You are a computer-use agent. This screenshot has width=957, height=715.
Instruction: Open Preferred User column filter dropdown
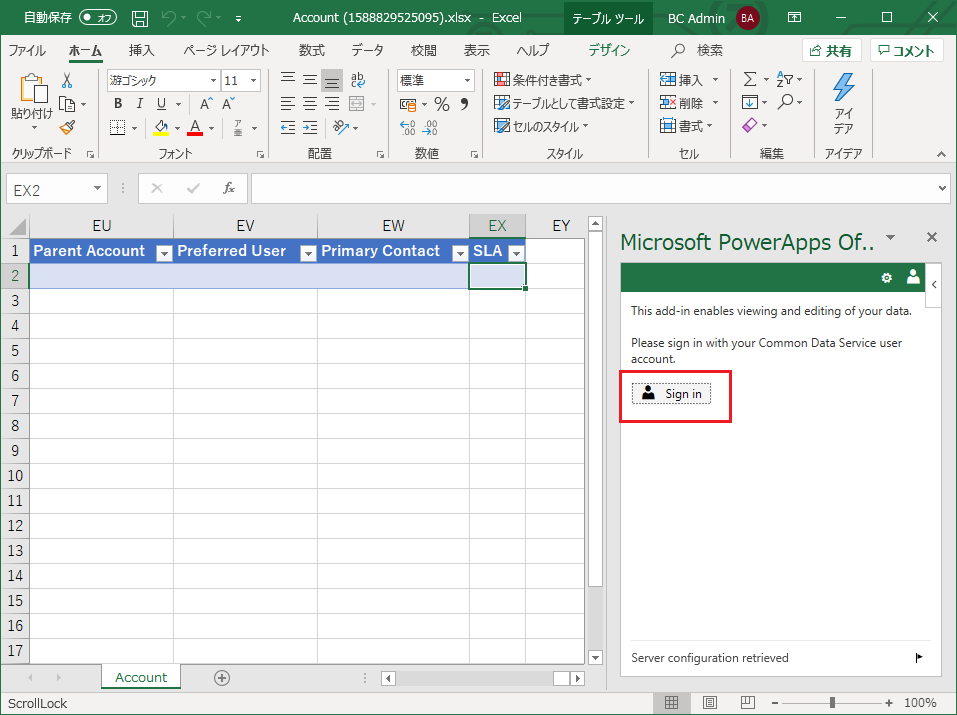pyautogui.click(x=308, y=253)
